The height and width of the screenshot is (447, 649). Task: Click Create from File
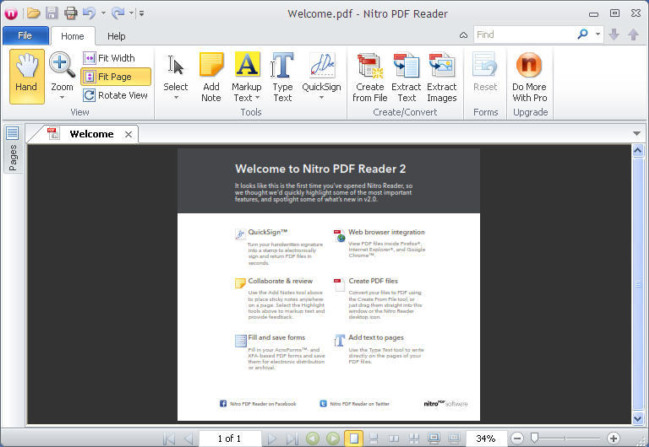pyautogui.click(x=370, y=77)
